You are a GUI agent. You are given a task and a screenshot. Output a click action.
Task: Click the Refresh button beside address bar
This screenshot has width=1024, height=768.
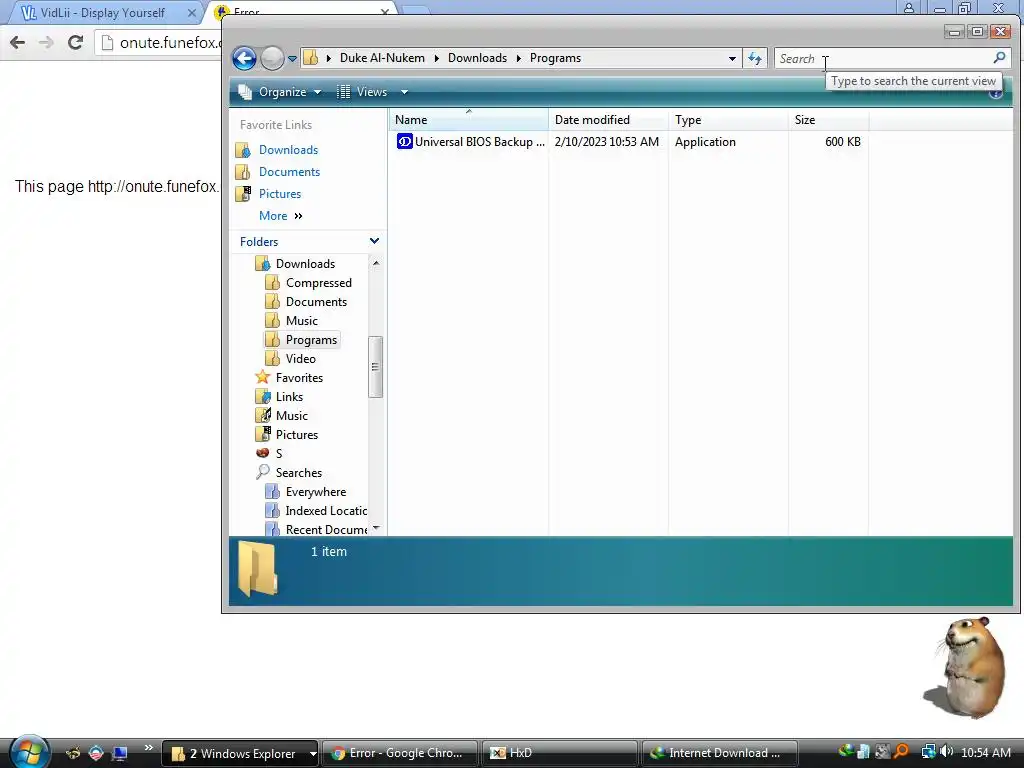[755, 58]
